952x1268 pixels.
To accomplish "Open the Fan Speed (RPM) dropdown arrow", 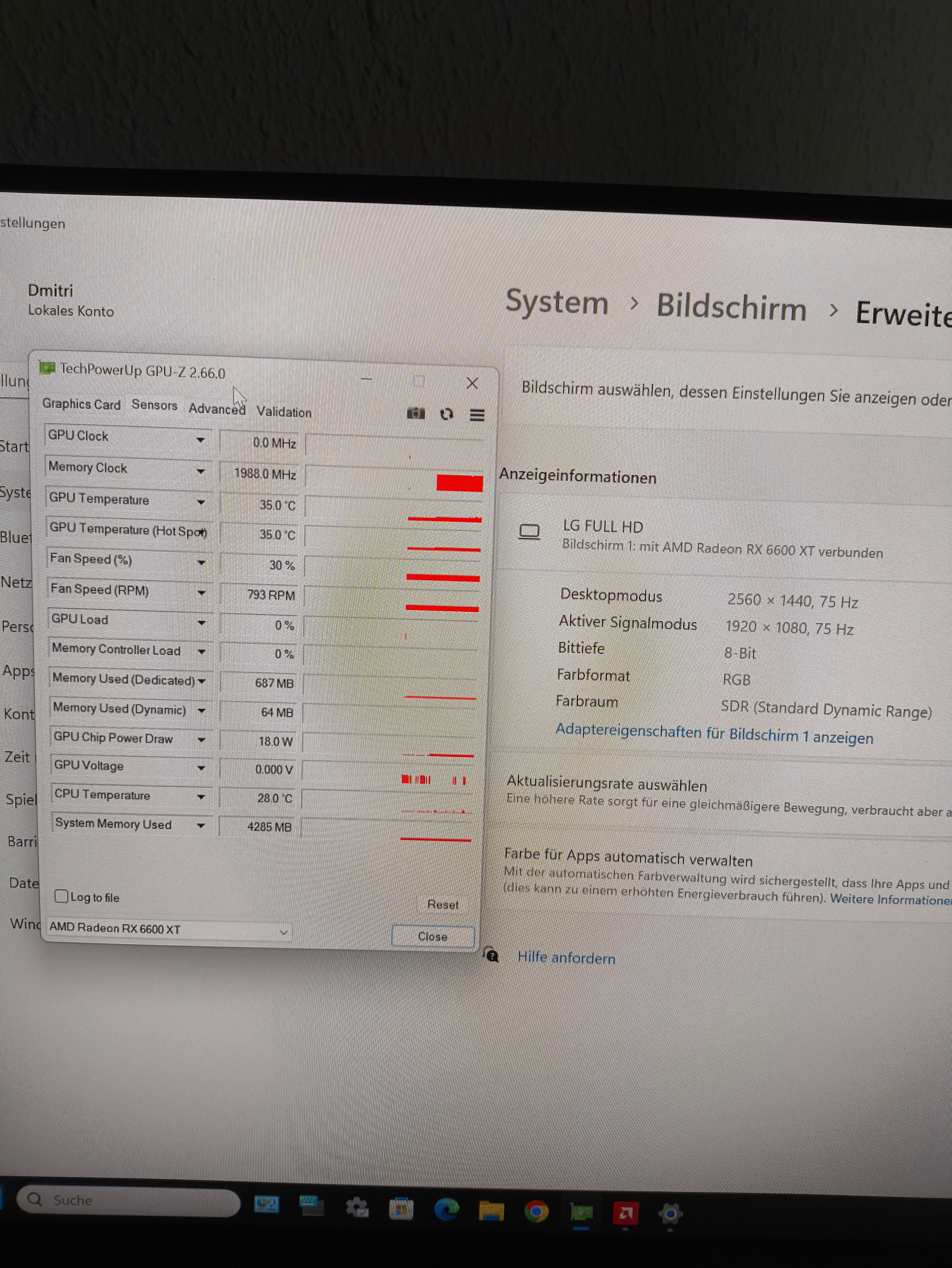I will pos(201,593).
